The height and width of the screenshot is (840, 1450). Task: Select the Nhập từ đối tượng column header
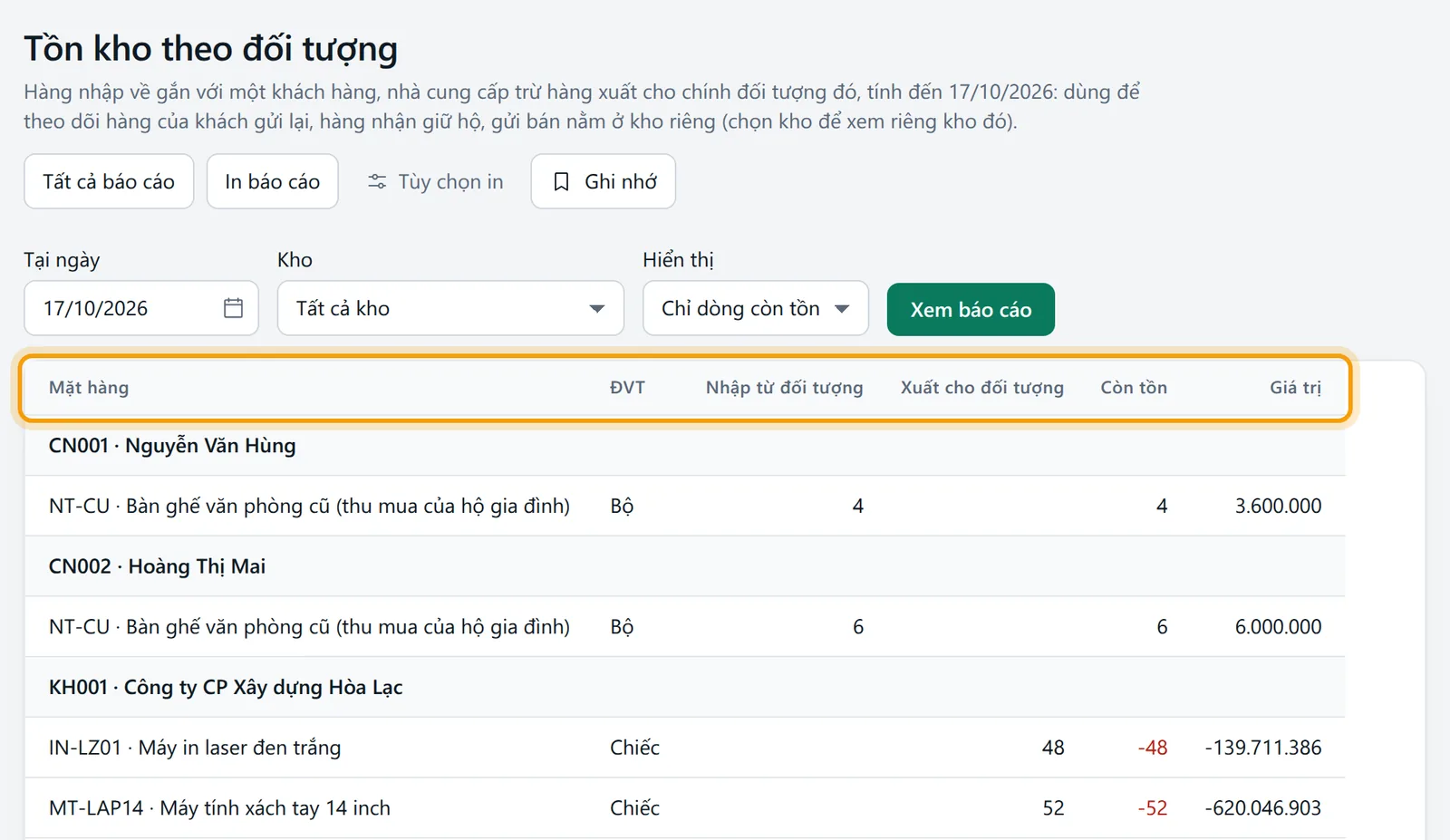pyautogui.click(x=784, y=388)
